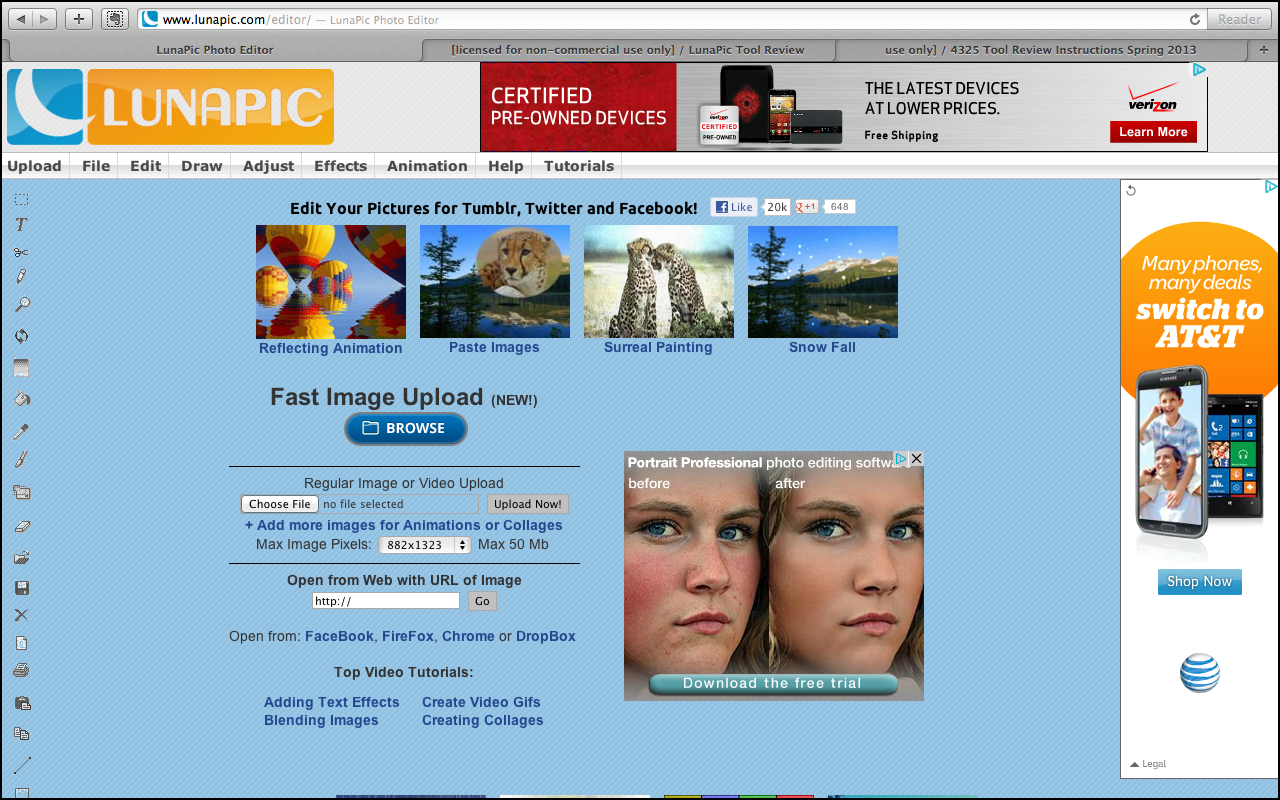Open the Adjust menu

pos(268,166)
